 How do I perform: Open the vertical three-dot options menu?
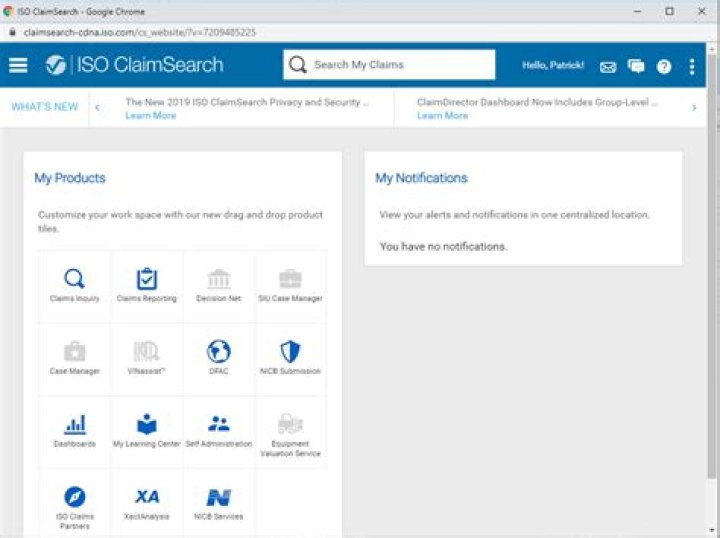tap(692, 67)
